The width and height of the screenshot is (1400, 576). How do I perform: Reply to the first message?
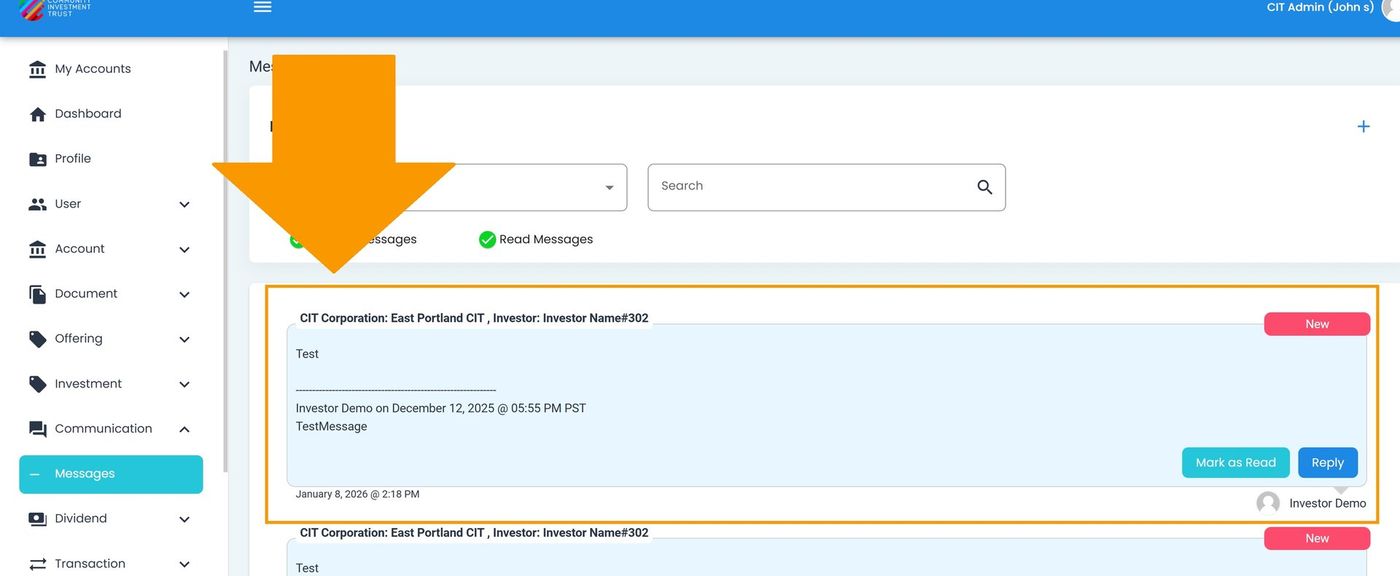click(x=1327, y=463)
